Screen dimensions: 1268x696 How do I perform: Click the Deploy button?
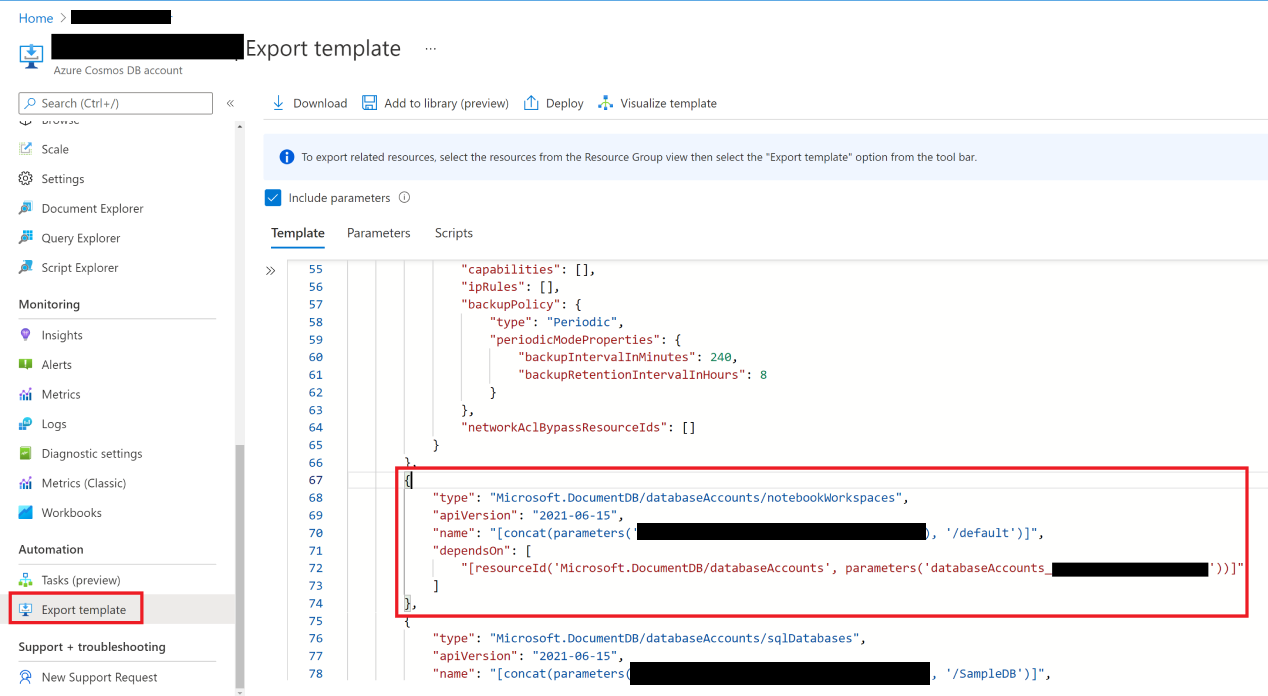click(x=554, y=103)
